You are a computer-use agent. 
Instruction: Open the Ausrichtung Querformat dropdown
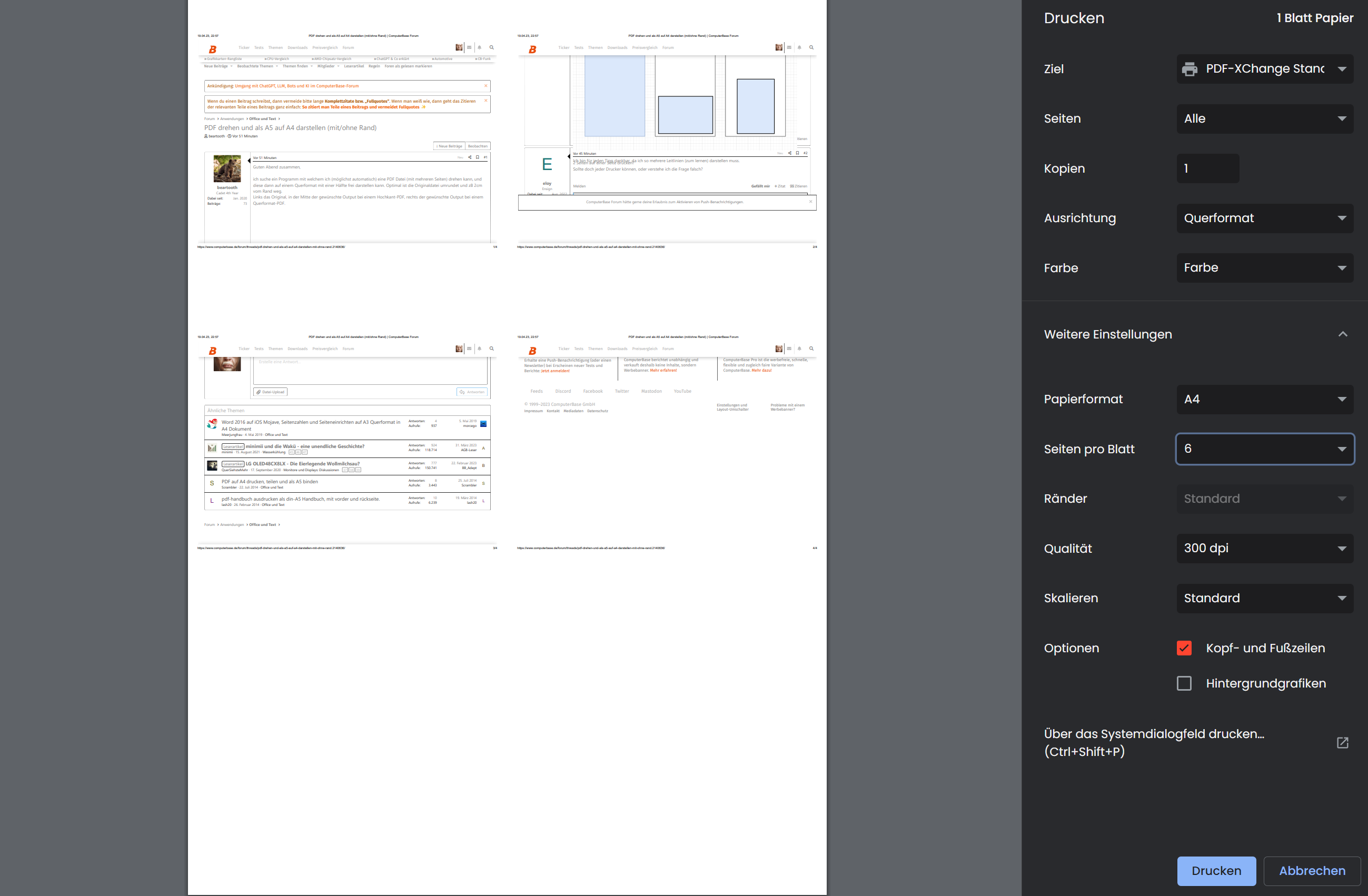point(1264,218)
